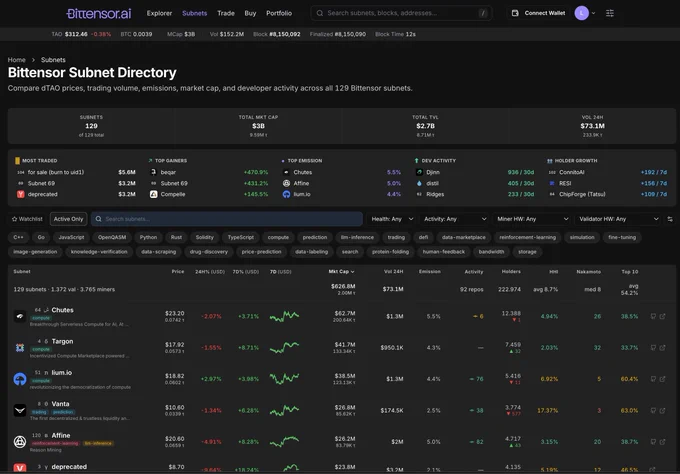Toggle the Watchlist star filter
The image size is (680, 474).
coord(27,219)
